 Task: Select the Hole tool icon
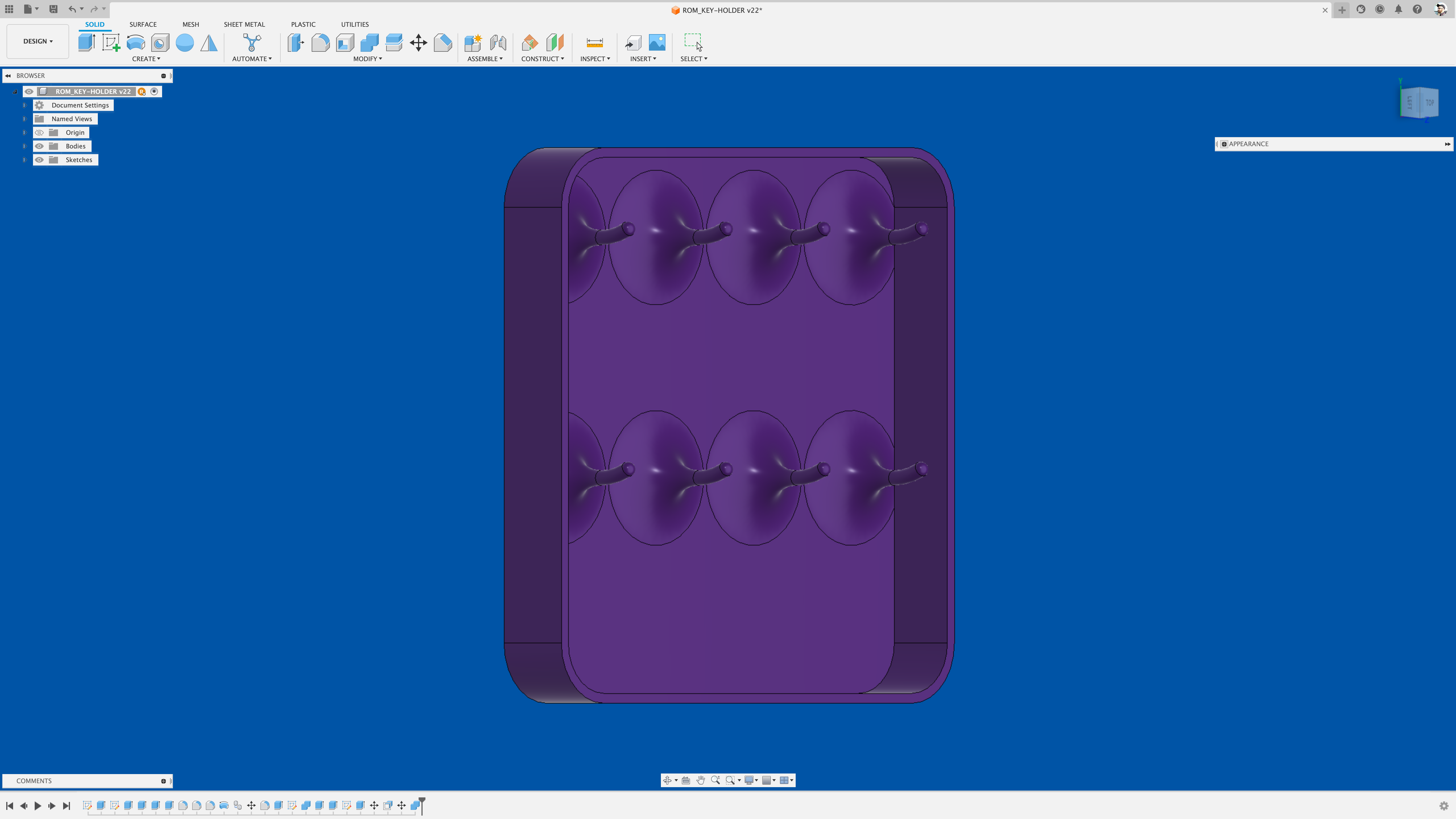coord(160,42)
